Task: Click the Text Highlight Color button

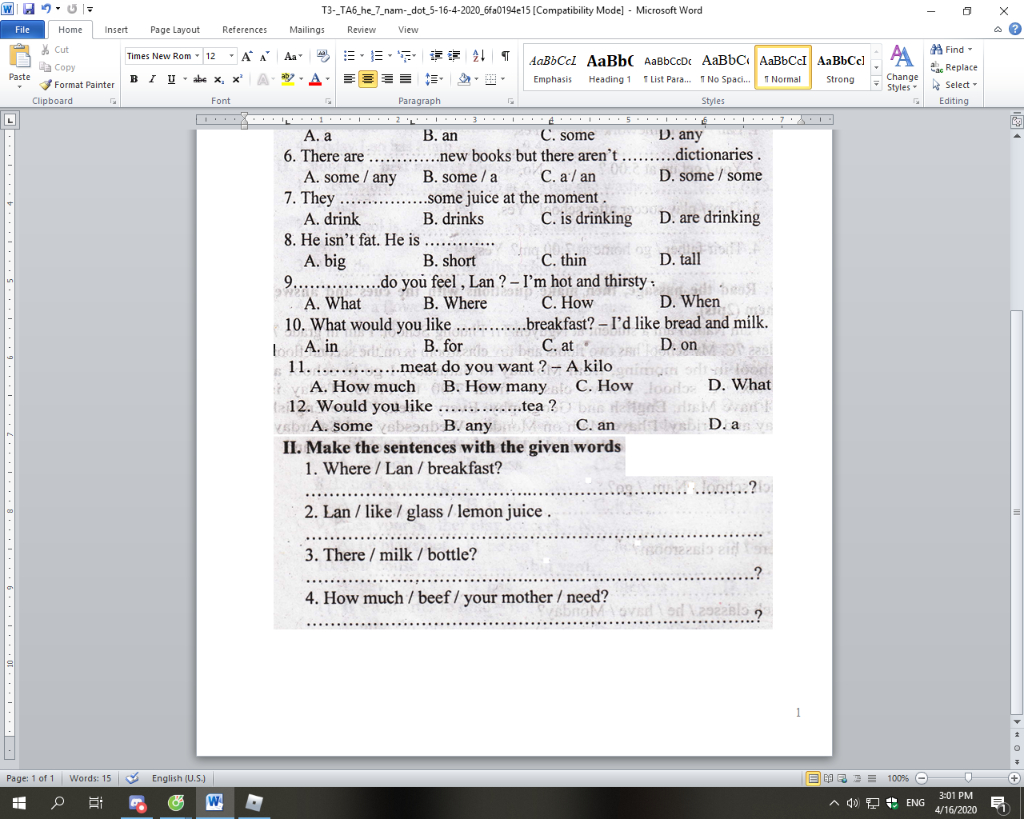Action: pyautogui.click(x=287, y=79)
